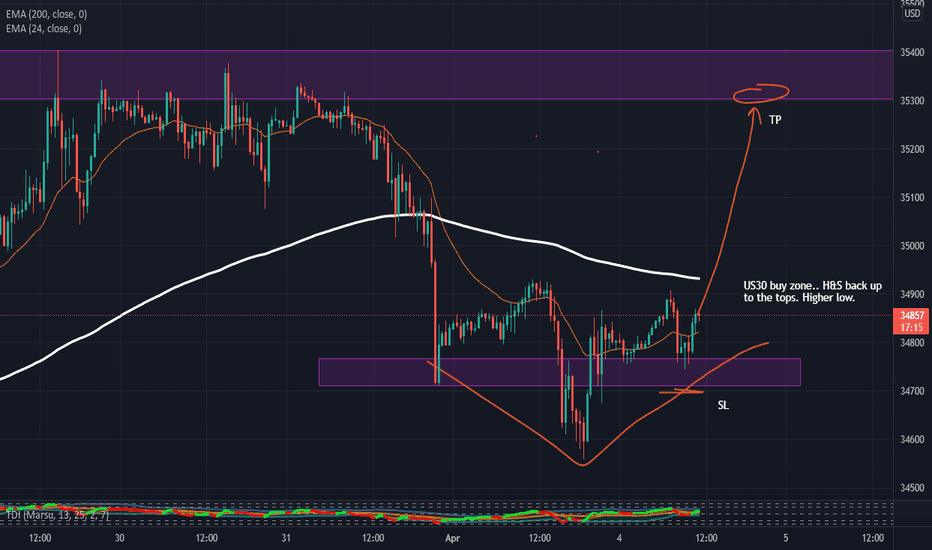Click the 35100 price axis label
The height and width of the screenshot is (550, 932).
(912, 197)
